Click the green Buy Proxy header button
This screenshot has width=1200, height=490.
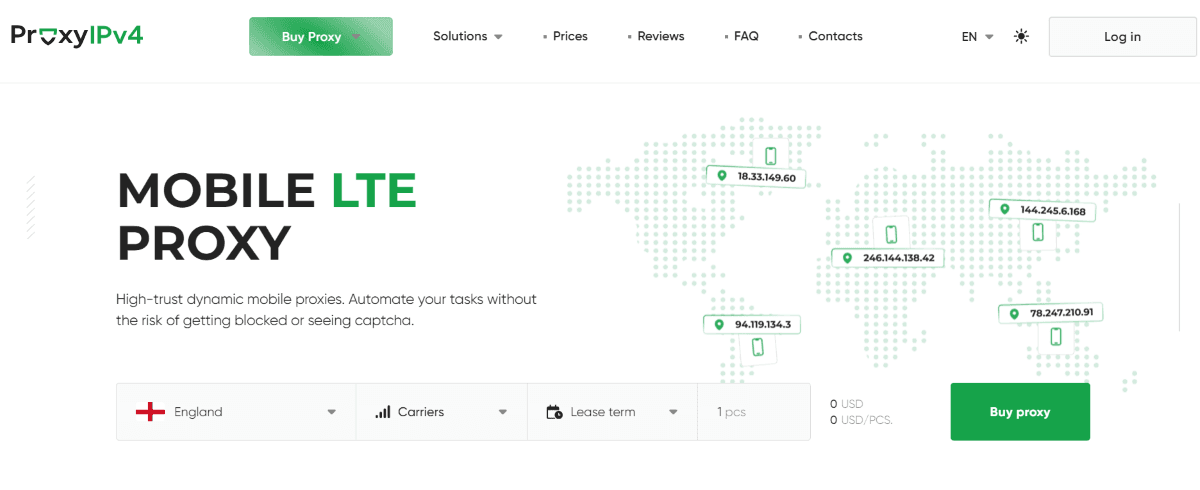[321, 36]
